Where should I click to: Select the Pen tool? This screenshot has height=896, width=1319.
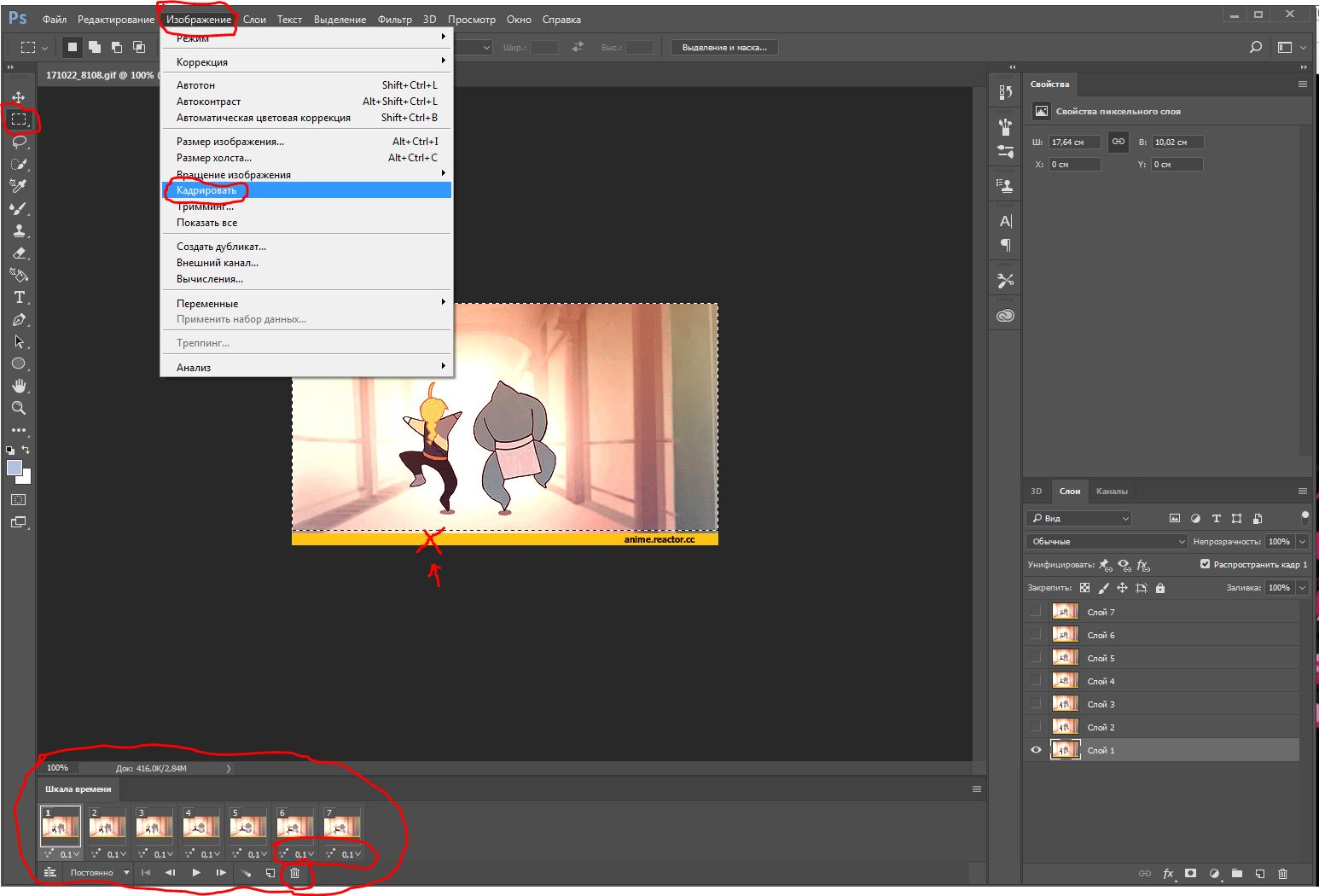[x=19, y=319]
